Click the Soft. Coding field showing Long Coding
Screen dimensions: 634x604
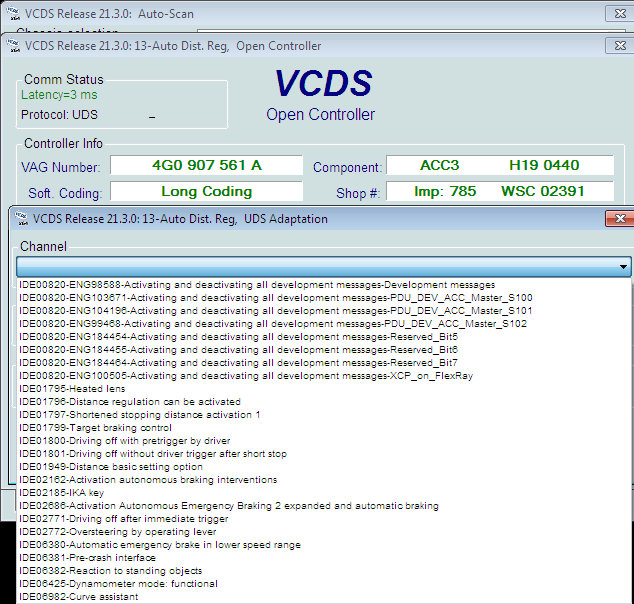point(207,191)
